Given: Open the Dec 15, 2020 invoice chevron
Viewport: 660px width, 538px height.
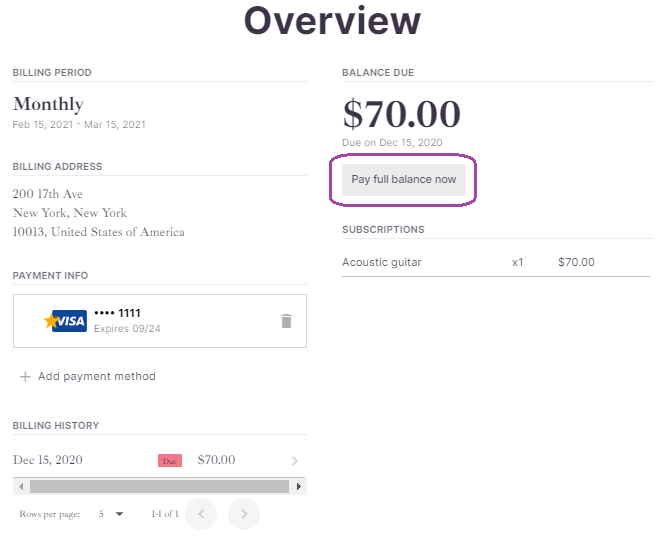Looking at the screenshot, I should (x=295, y=461).
